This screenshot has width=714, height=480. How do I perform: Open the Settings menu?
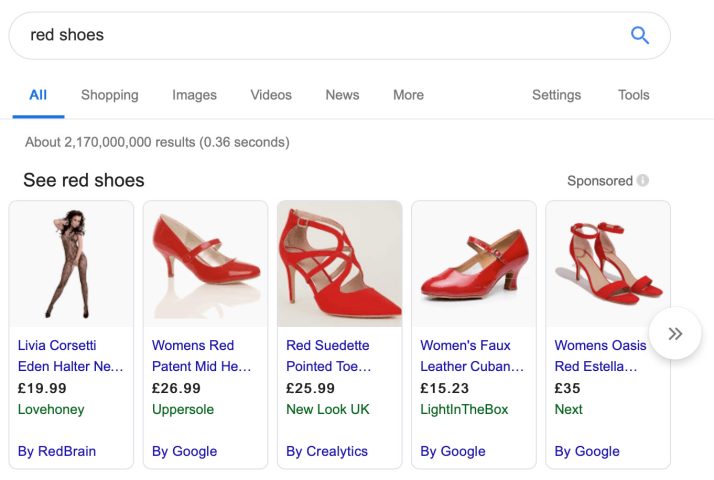(556, 95)
